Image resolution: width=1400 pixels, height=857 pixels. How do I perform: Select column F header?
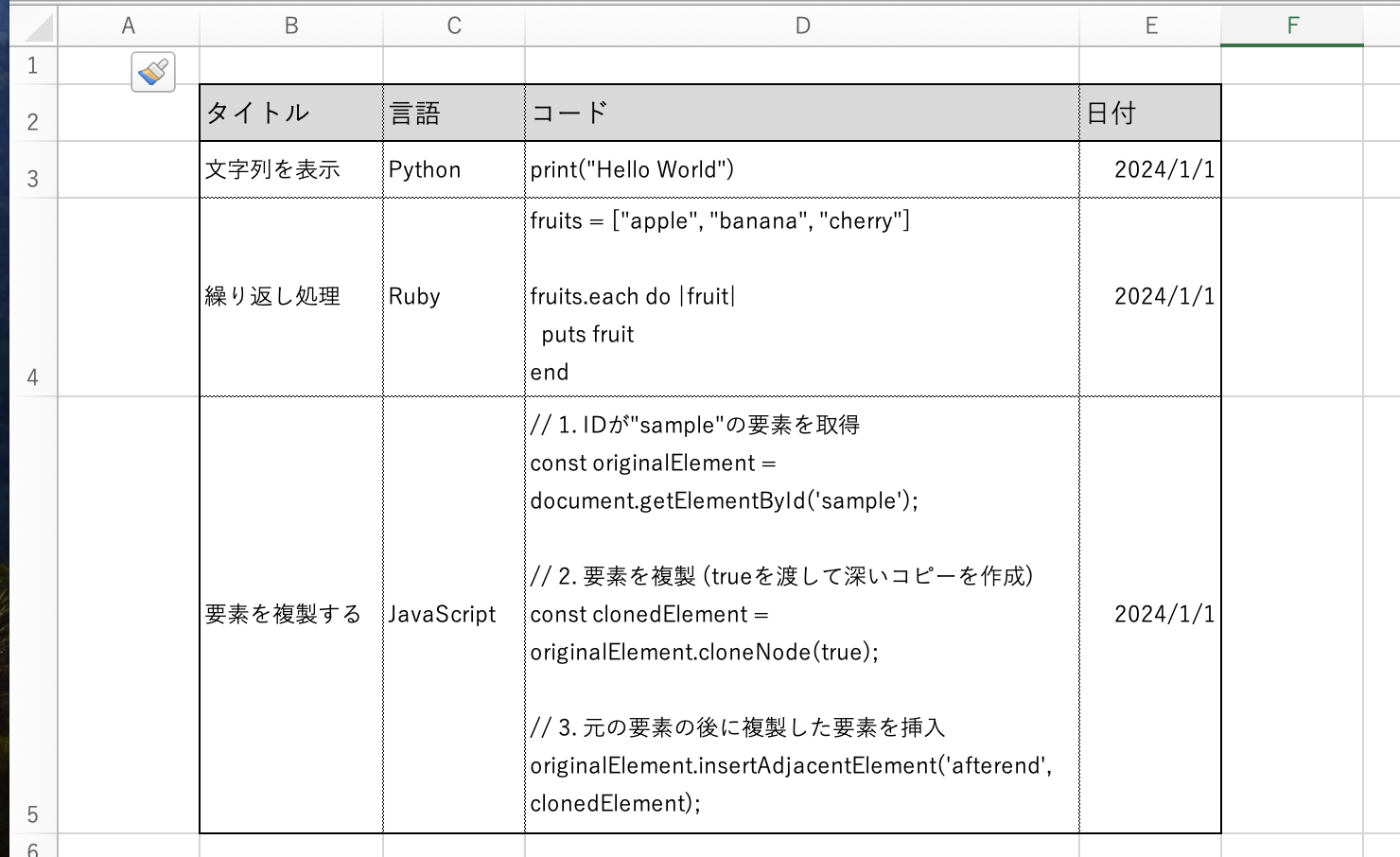pos(1292,25)
